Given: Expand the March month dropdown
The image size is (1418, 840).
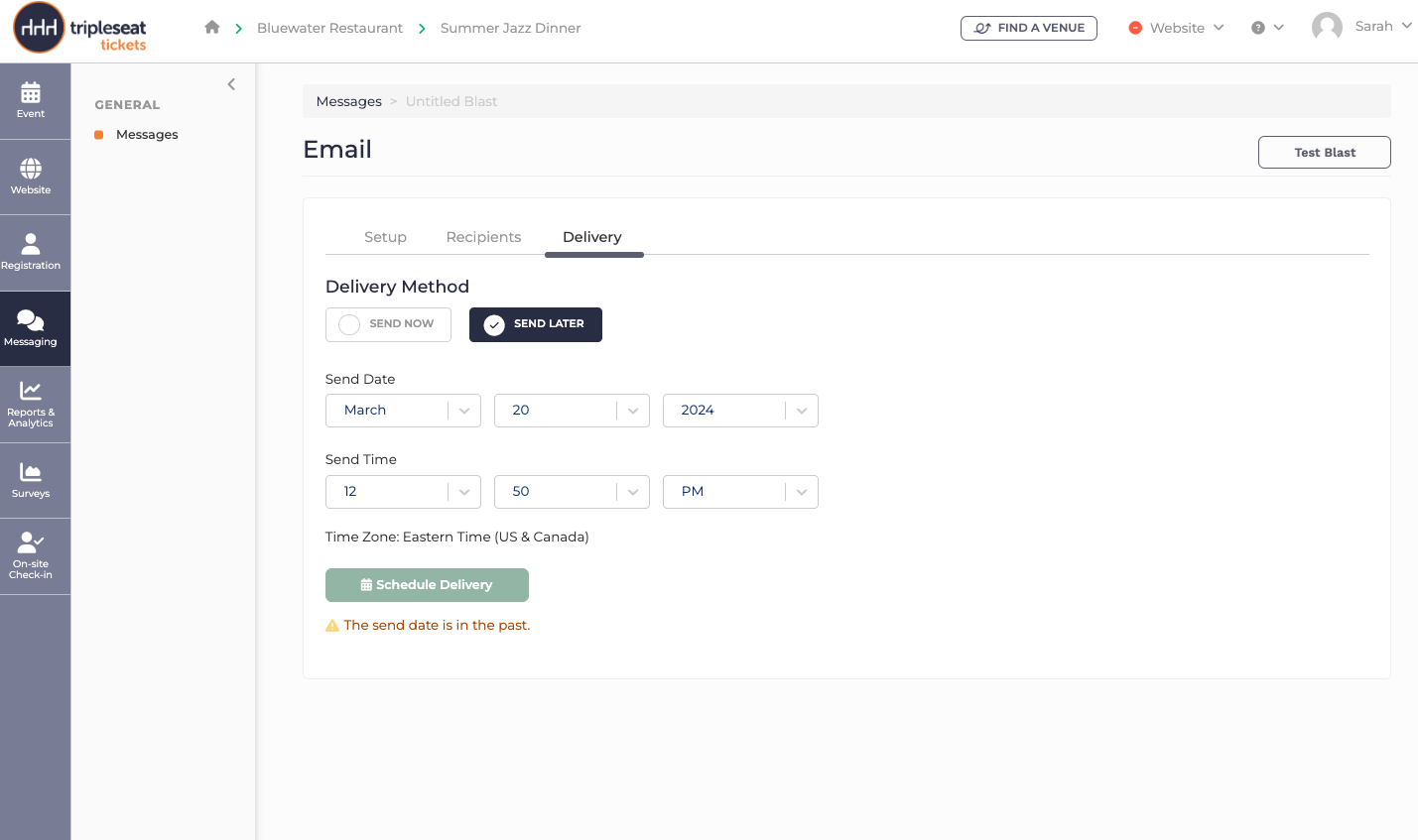Looking at the screenshot, I should click(x=403, y=411).
